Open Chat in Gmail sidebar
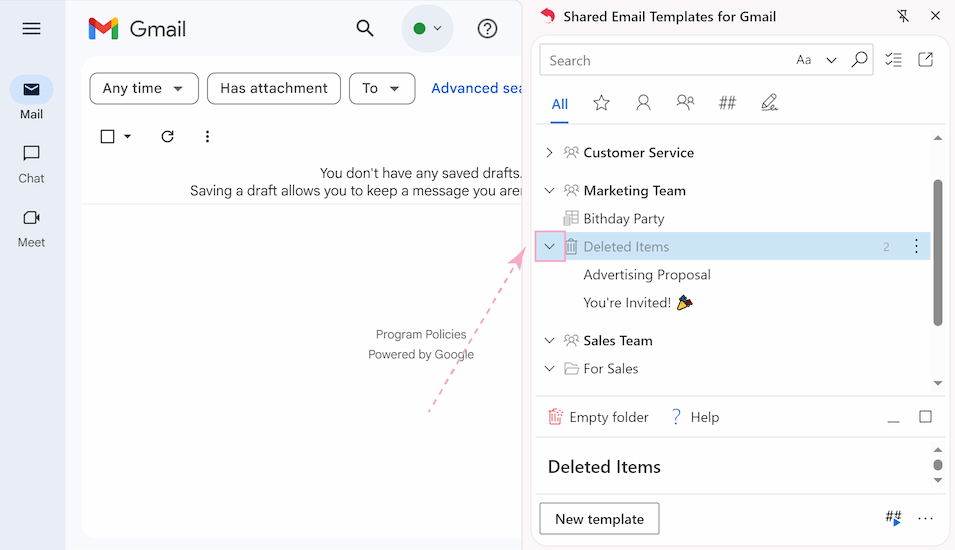 pyautogui.click(x=32, y=164)
